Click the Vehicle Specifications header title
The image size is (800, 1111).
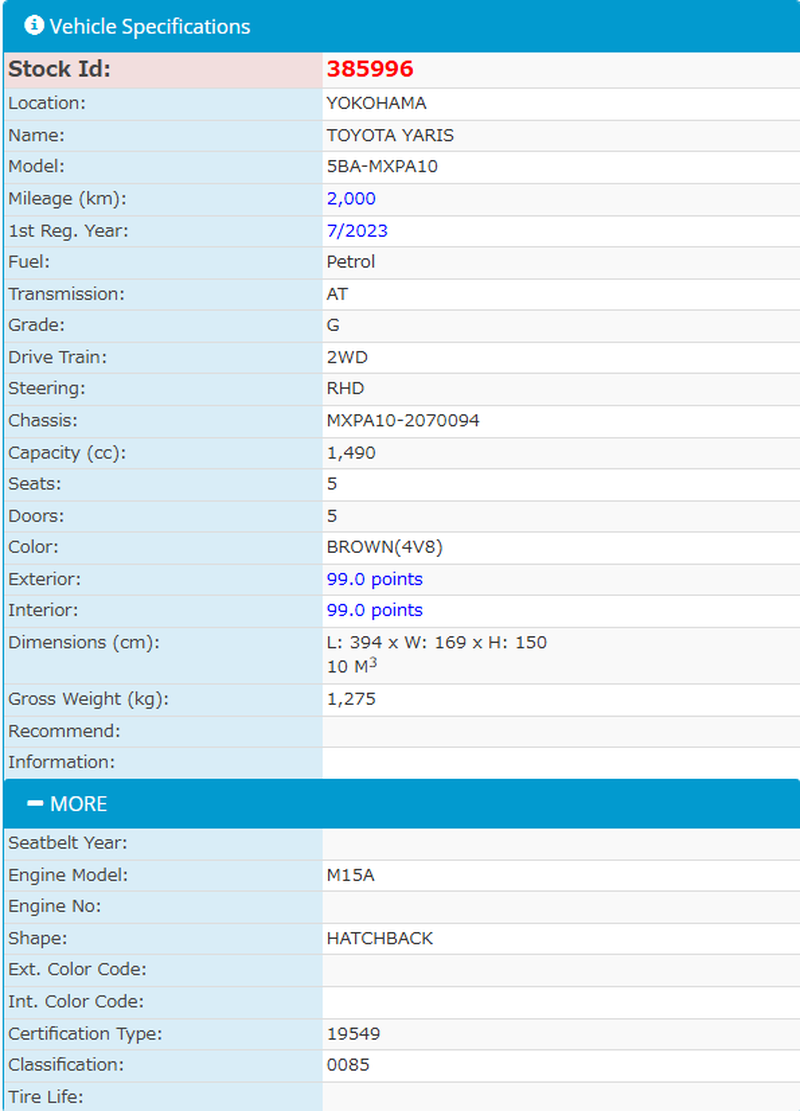[150, 26]
